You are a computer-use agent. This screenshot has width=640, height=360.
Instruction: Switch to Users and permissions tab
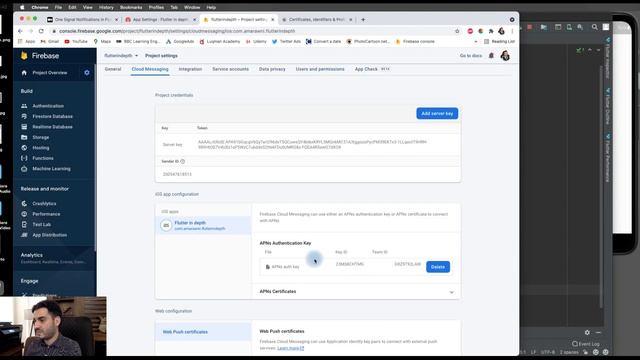320,69
